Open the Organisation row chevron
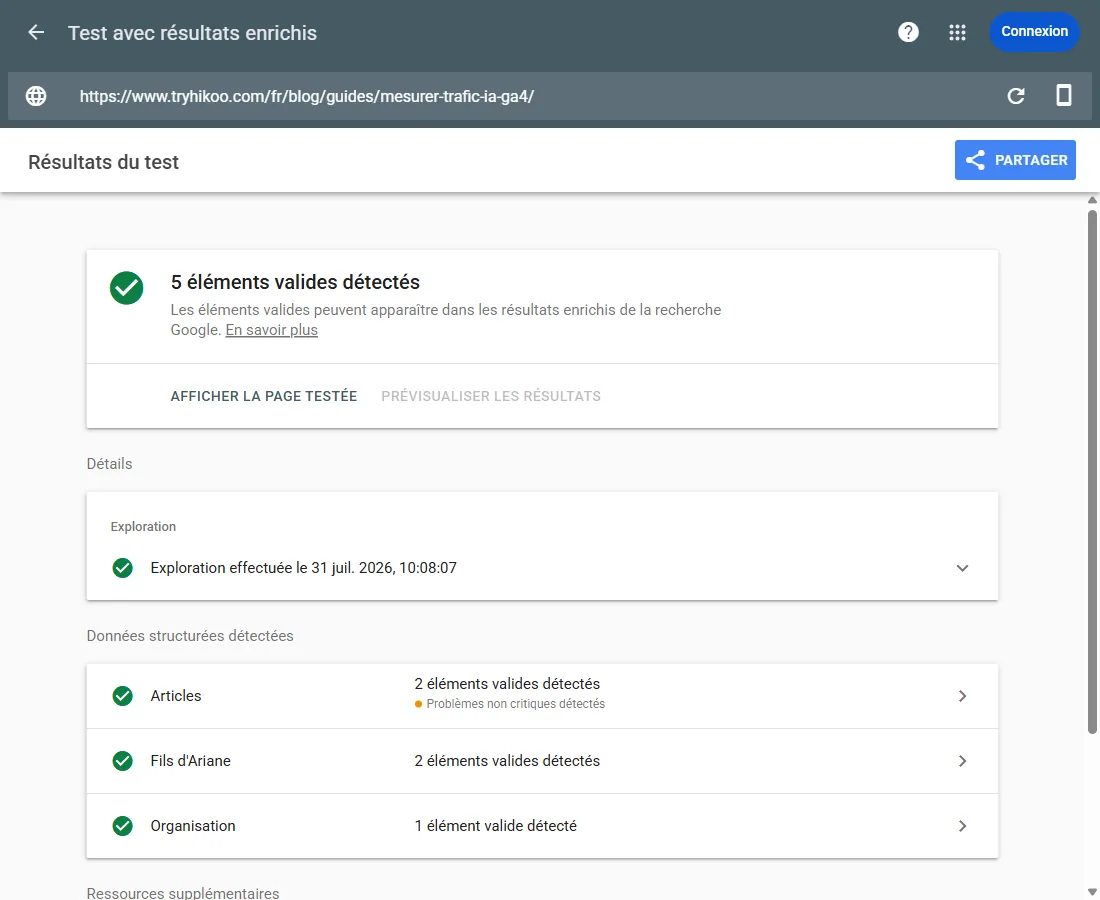The image size is (1100, 900). click(962, 826)
